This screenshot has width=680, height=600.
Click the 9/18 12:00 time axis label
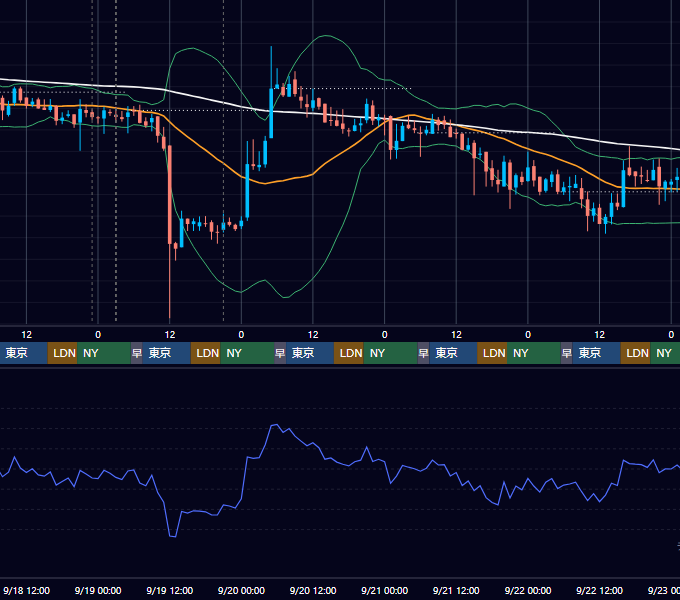pos(26,590)
